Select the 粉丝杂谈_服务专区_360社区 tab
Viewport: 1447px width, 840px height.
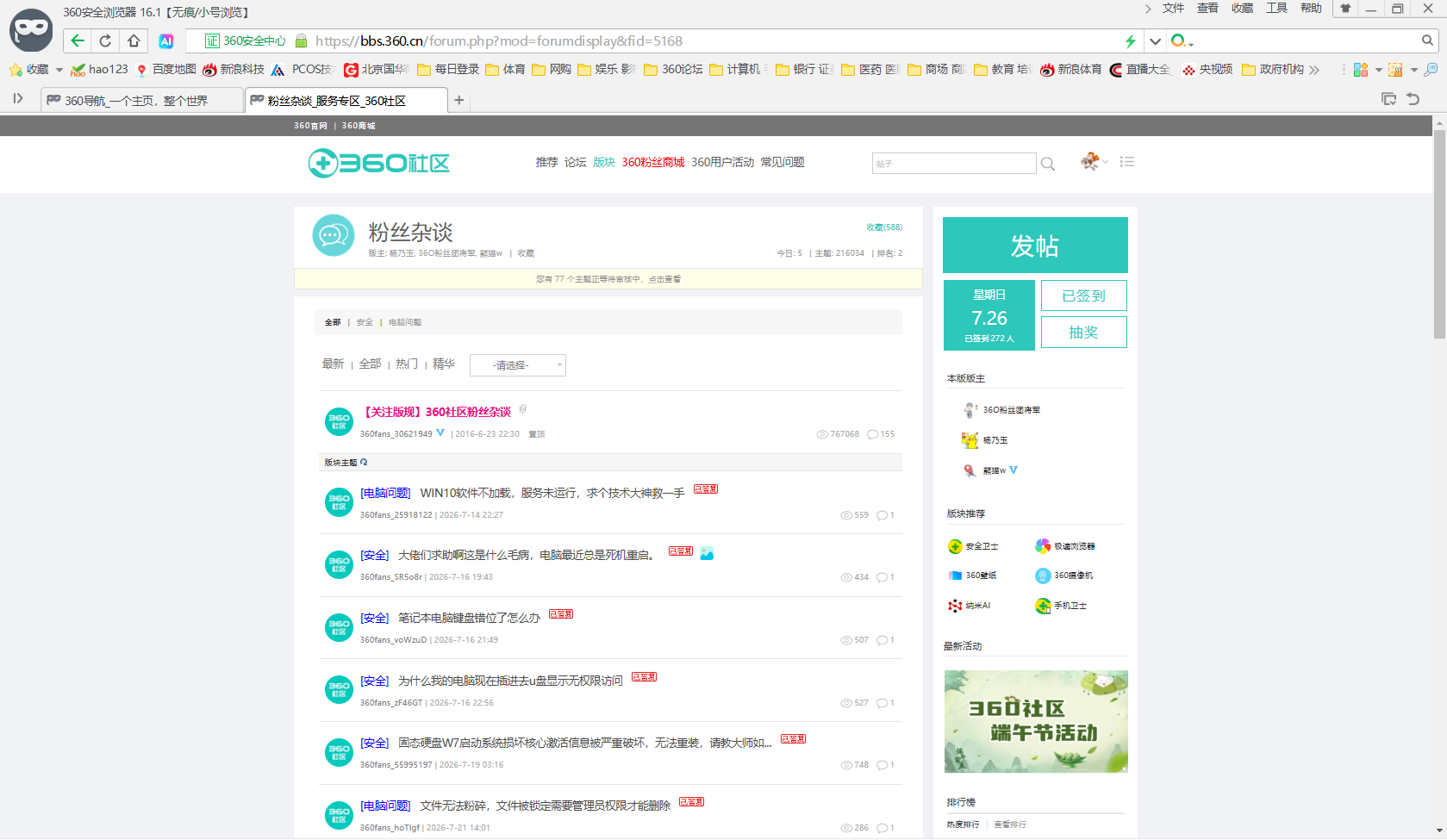click(346, 101)
